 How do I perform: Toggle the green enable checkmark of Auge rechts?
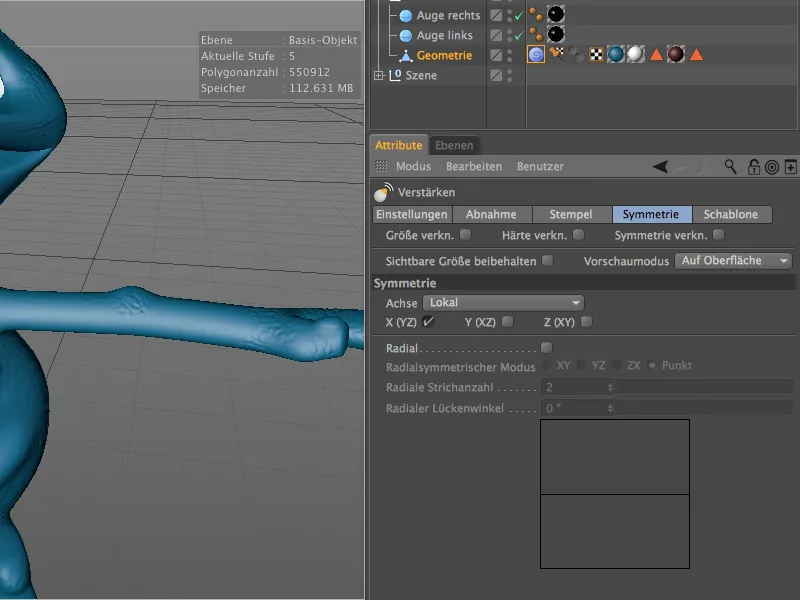[519, 16]
